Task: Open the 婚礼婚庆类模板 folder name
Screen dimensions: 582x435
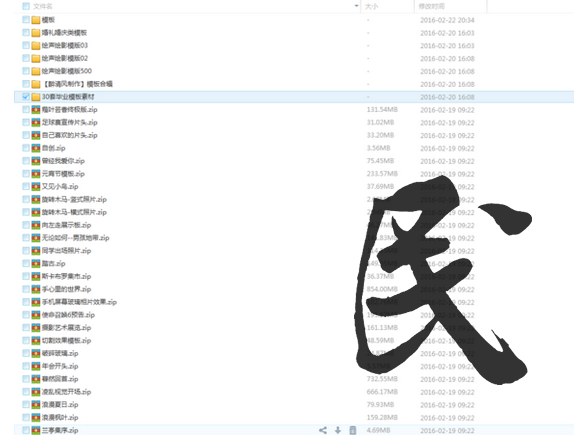Action: (64, 33)
